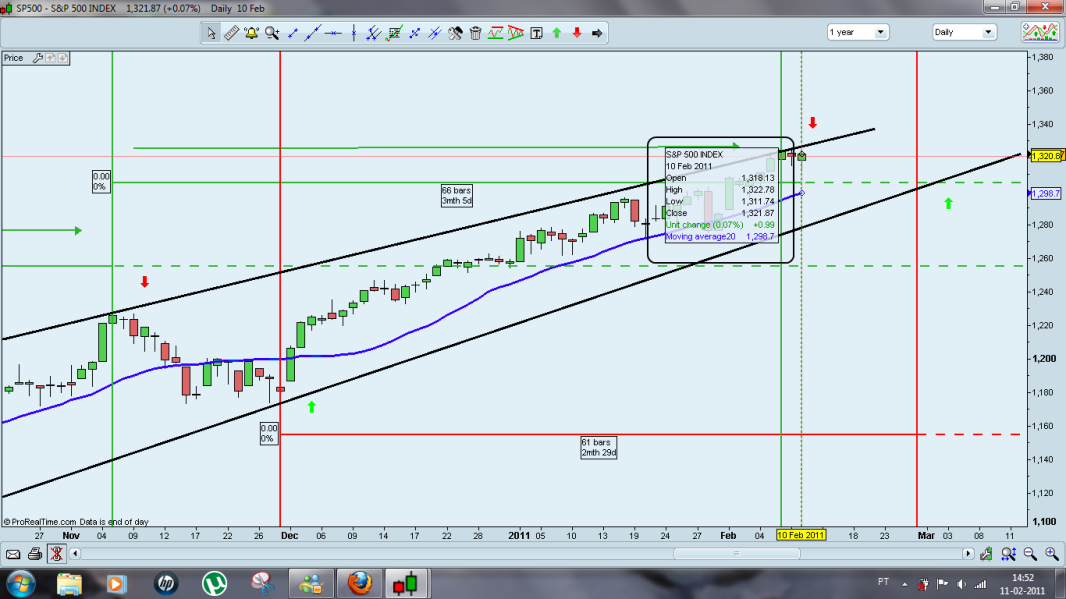Click the trash bin delete tool
This screenshot has height=599, width=1066.
pos(475,33)
